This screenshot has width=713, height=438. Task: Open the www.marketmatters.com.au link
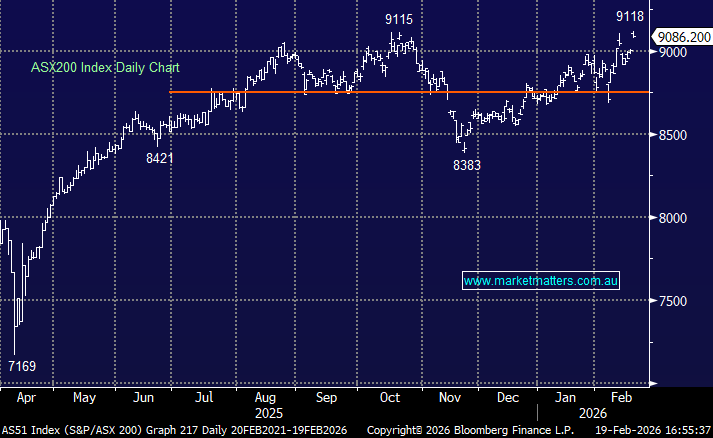click(541, 281)
